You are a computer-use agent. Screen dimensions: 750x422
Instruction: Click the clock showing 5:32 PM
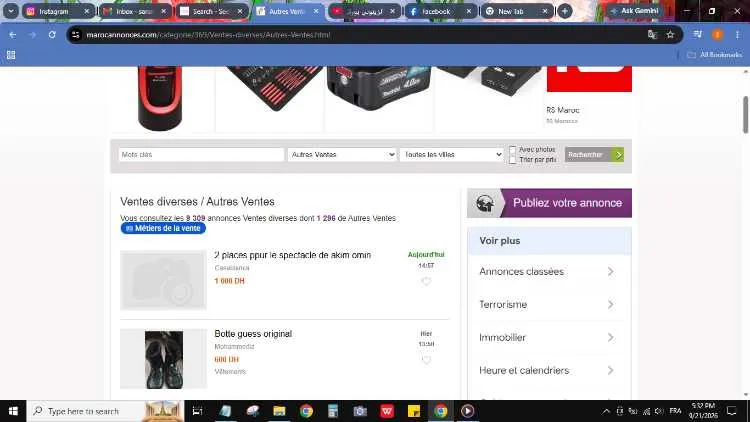pyautogui.click(x=703, y=406)
